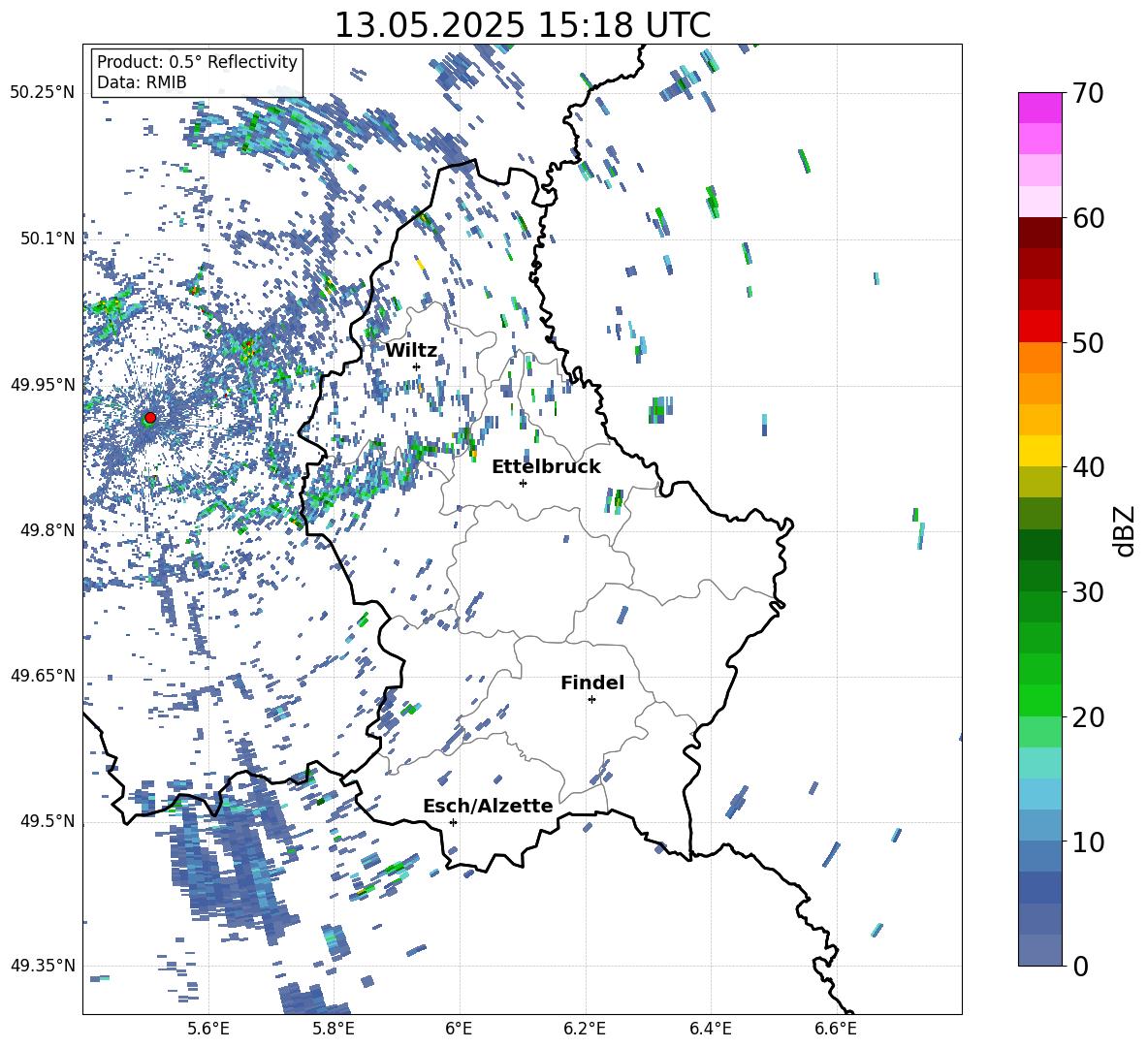Click the 6°E longitude label

coord(459,1030)
